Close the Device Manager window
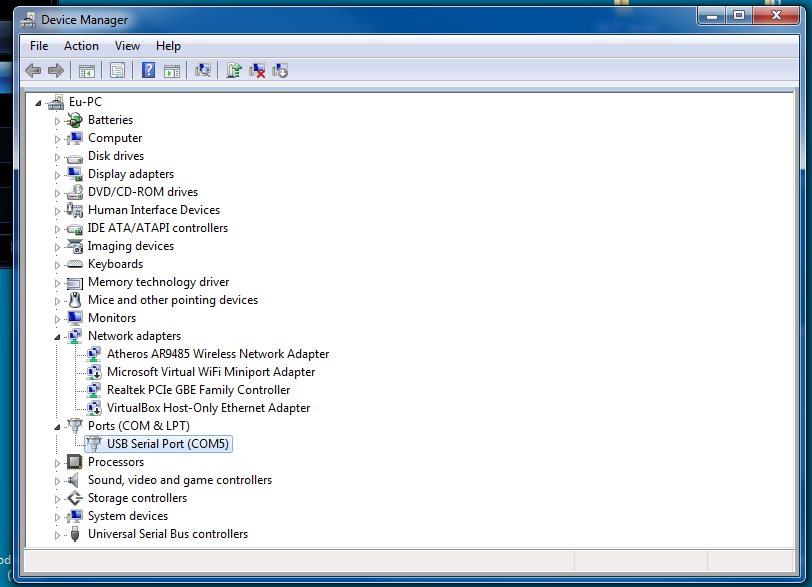 (x=776, y=16)
